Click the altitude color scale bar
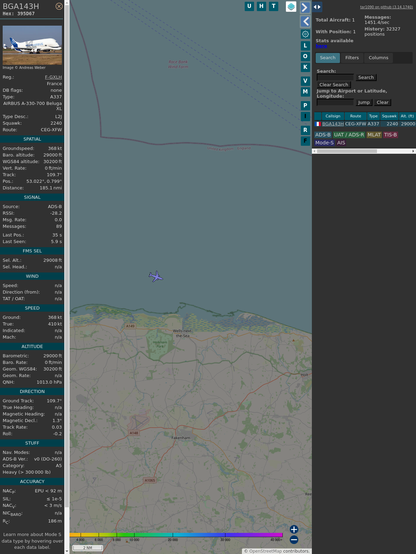 point(176,535)
